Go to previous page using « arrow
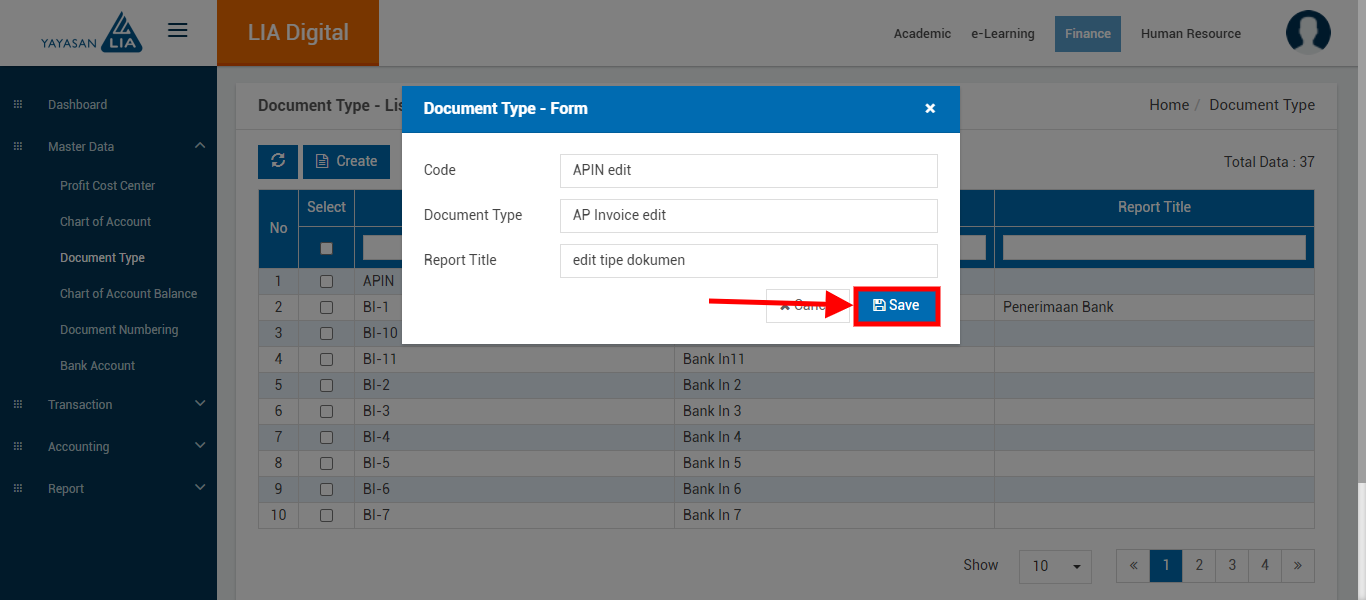1366x600 pixels. pyautogui.click(x=1133, y=565)
